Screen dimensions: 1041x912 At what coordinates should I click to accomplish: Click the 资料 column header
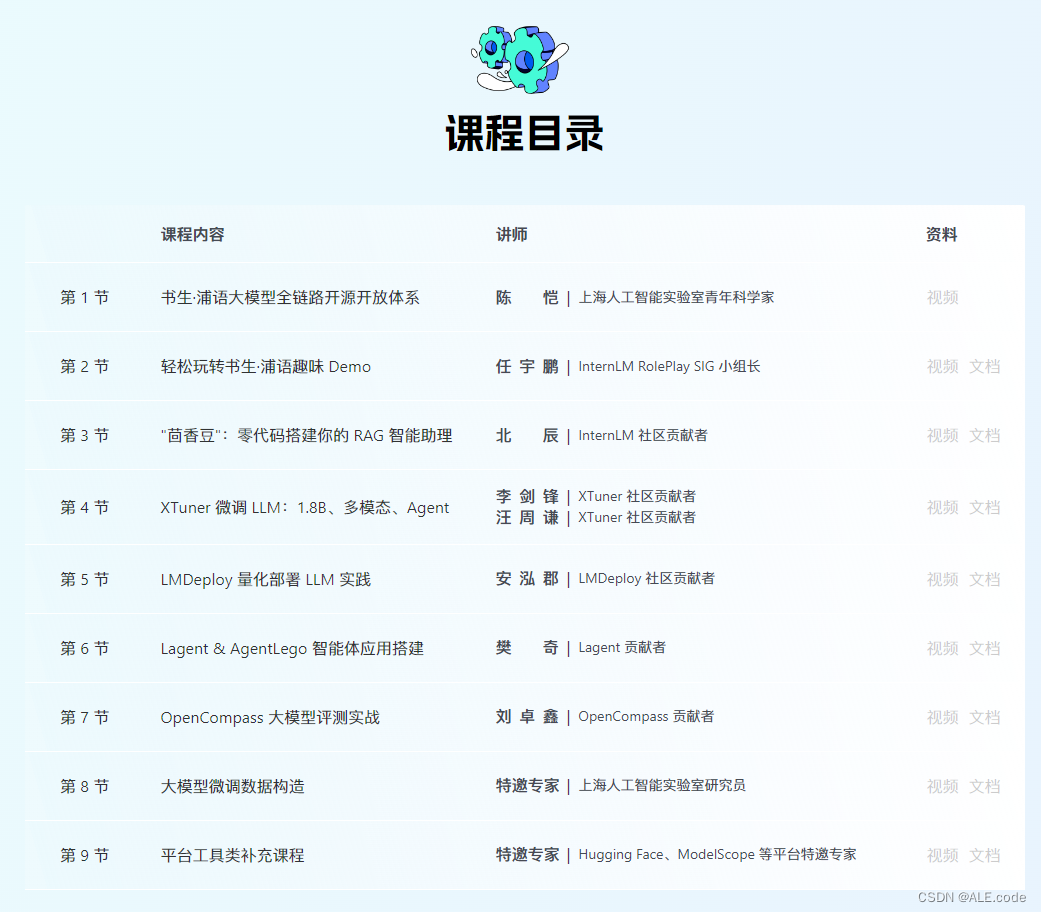click(941, 234)
